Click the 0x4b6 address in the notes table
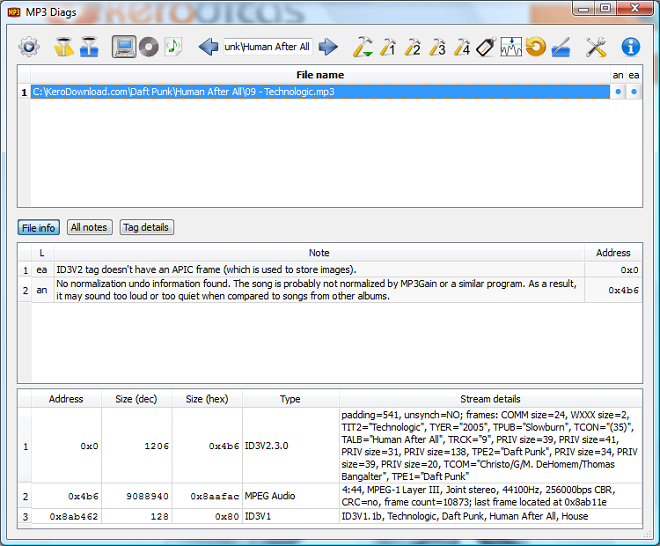 click(623, 290)
